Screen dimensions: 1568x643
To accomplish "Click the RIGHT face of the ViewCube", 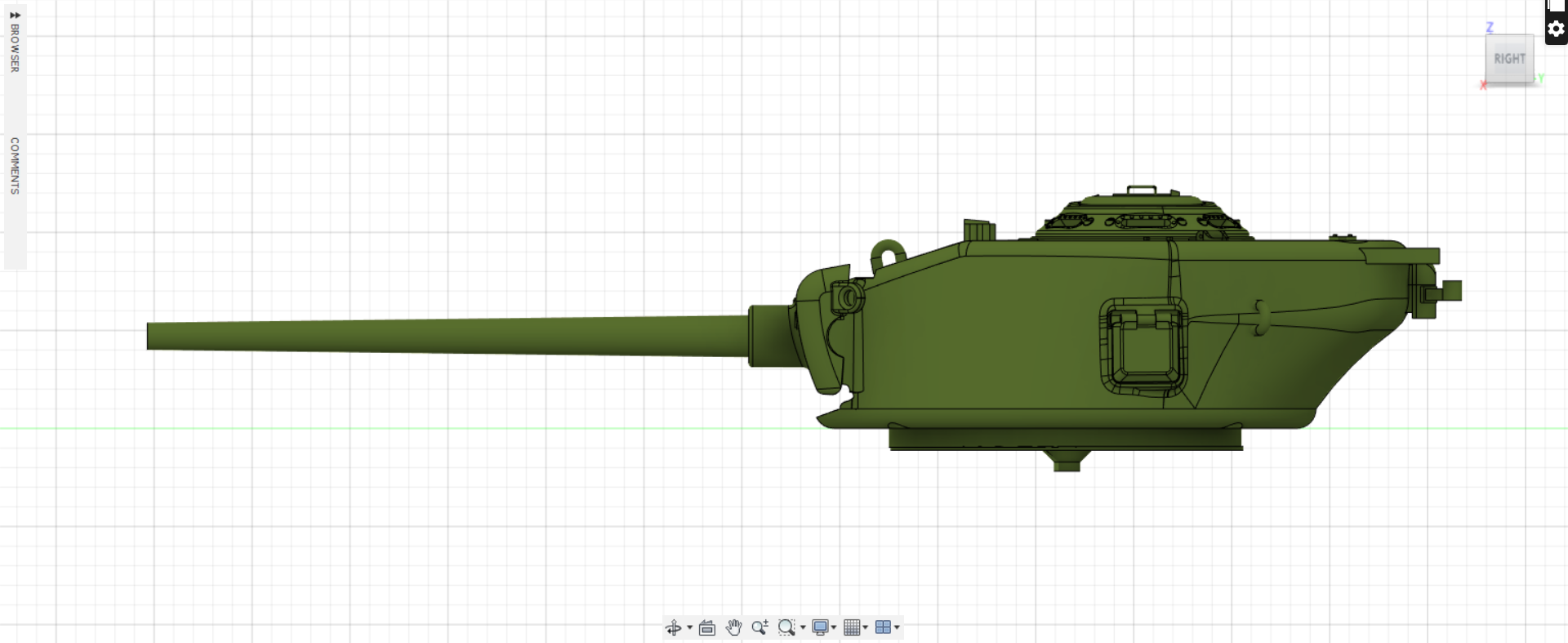I will pyautogui.click(x=1509, y=59).
